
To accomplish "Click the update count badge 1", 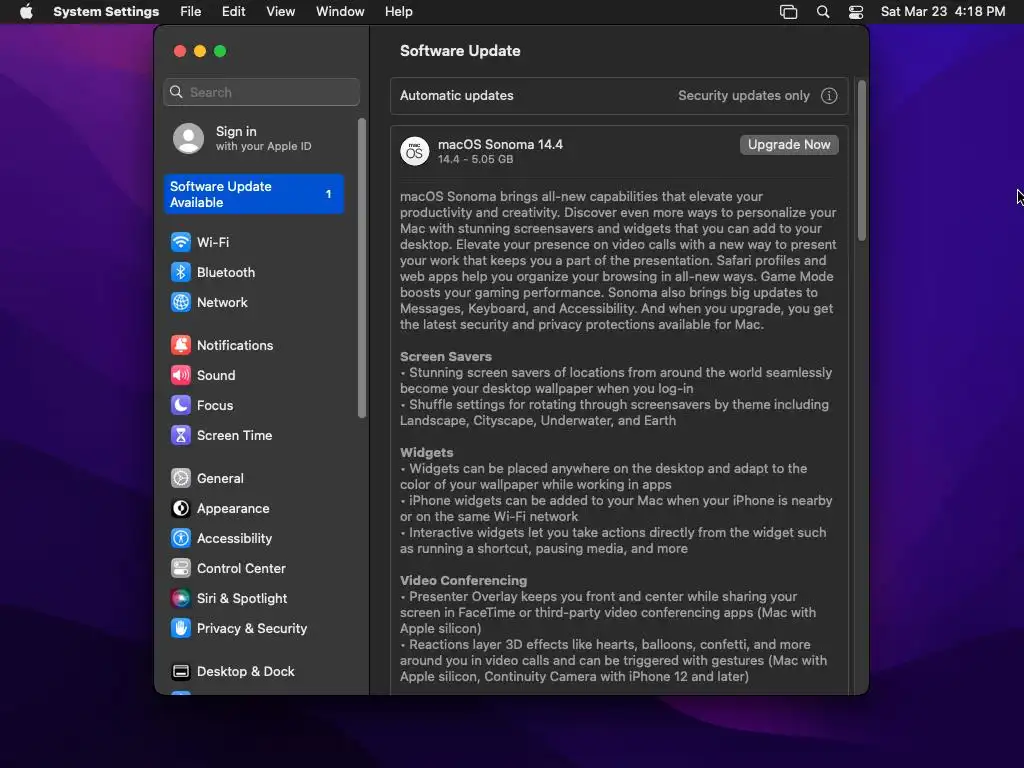I will [328, 194].
